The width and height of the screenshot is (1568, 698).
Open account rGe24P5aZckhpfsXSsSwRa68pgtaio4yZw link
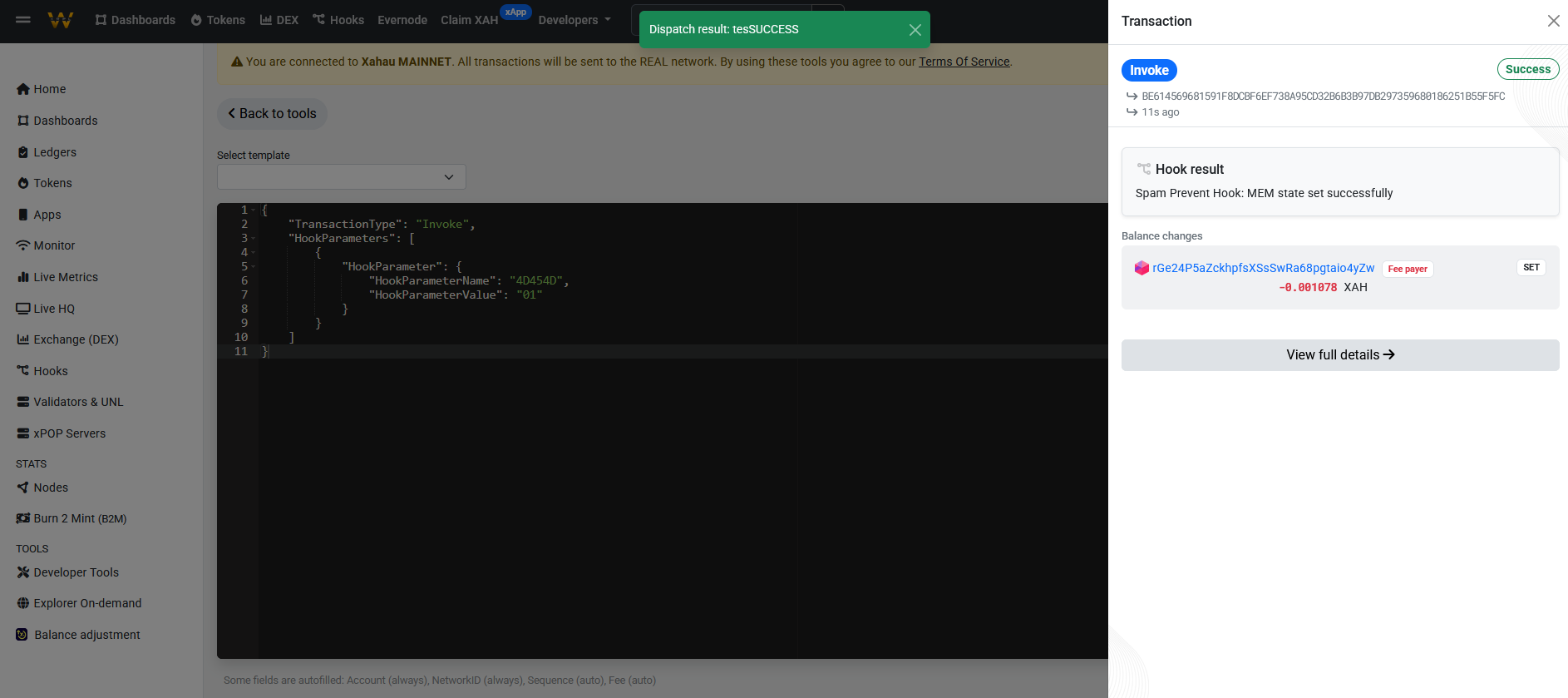tap(1263, 268)
